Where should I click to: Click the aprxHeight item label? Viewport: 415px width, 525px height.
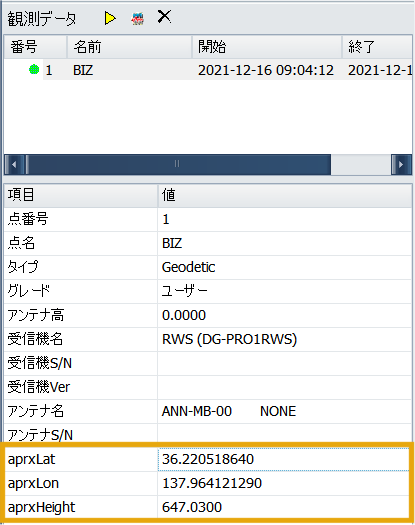click(x=41, y=508)
